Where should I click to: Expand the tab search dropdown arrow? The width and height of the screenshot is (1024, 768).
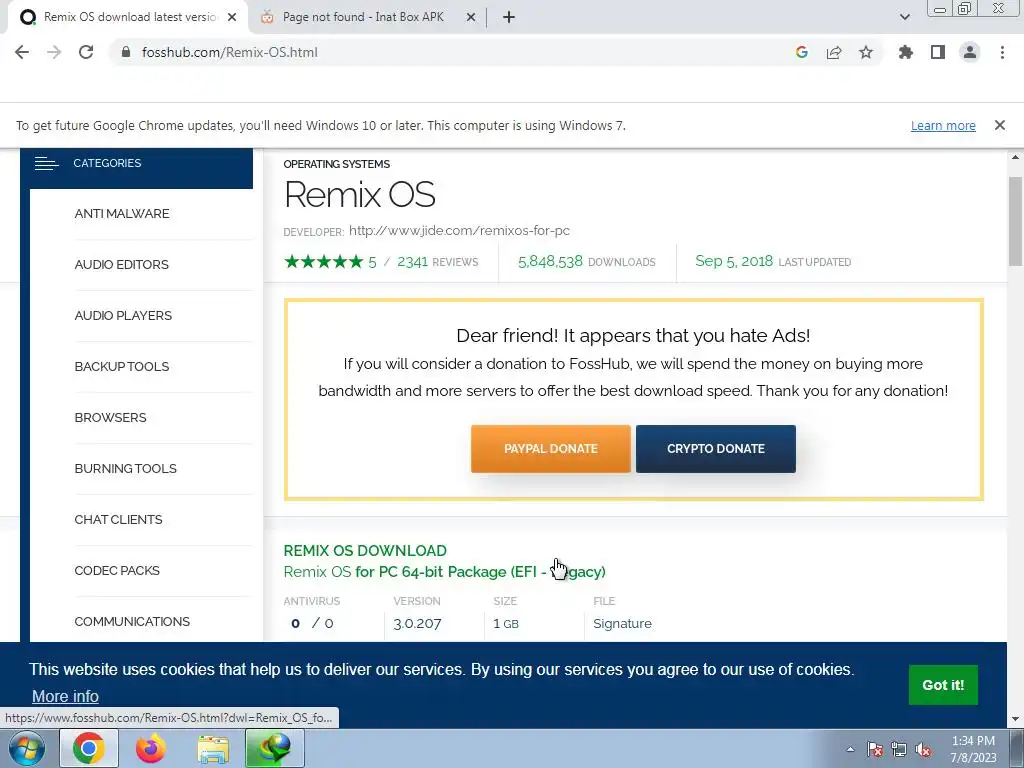coord(904,18)
